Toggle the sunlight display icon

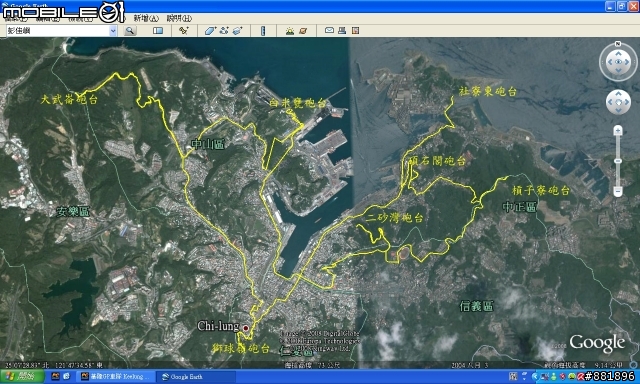[x=290, y=31]
